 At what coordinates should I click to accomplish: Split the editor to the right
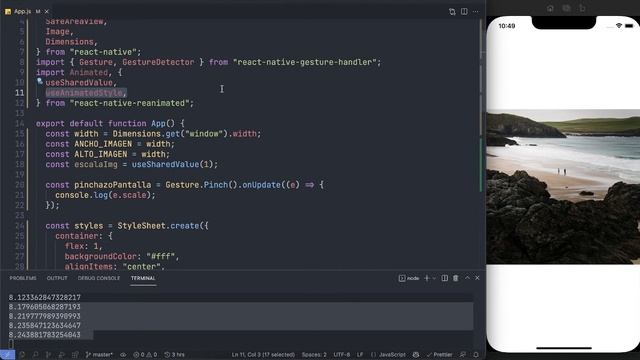tap(464, 11)
